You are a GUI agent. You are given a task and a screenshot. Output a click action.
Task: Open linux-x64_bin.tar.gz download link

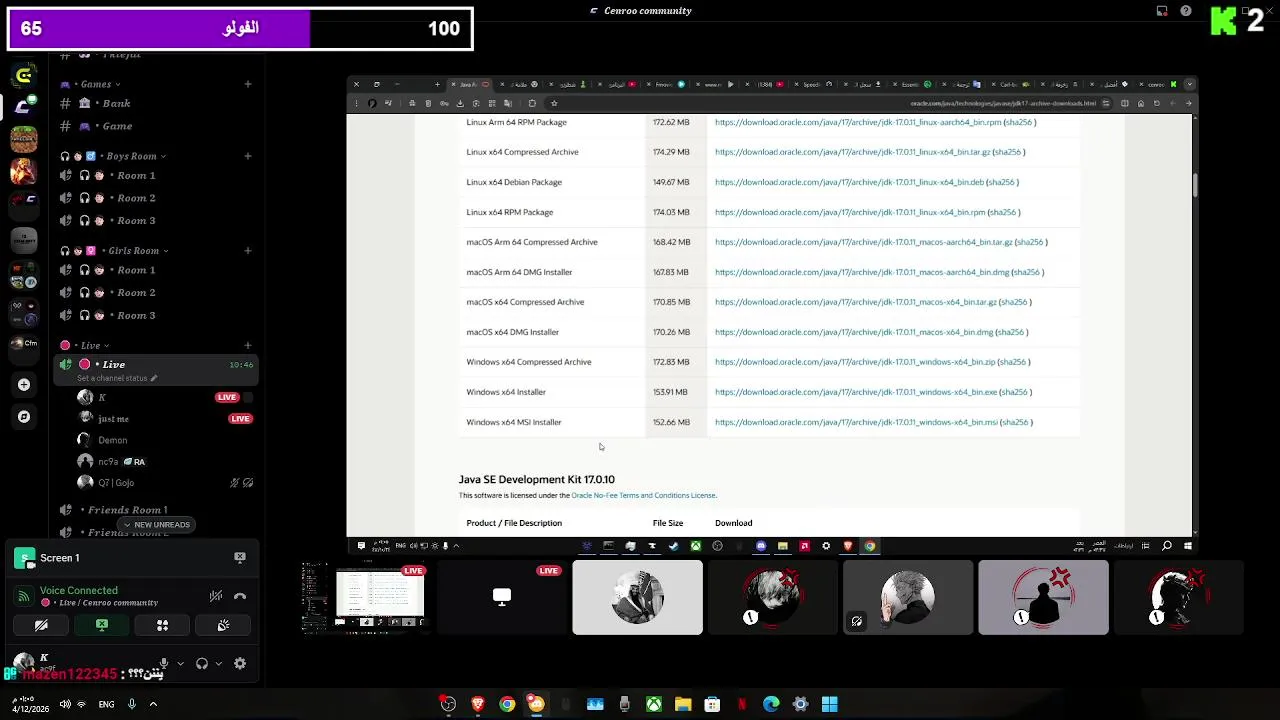[852, 152]
